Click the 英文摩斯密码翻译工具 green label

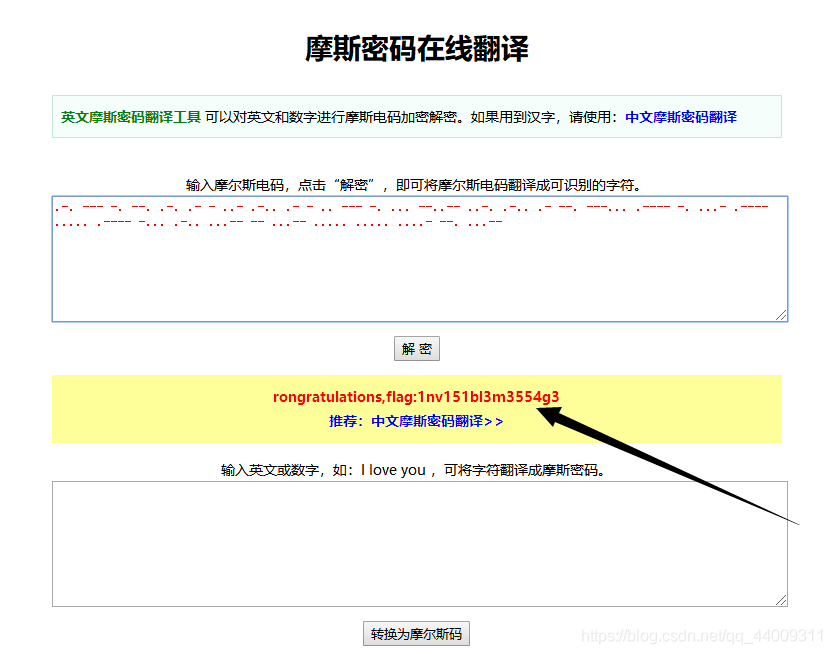click(131, 117)
